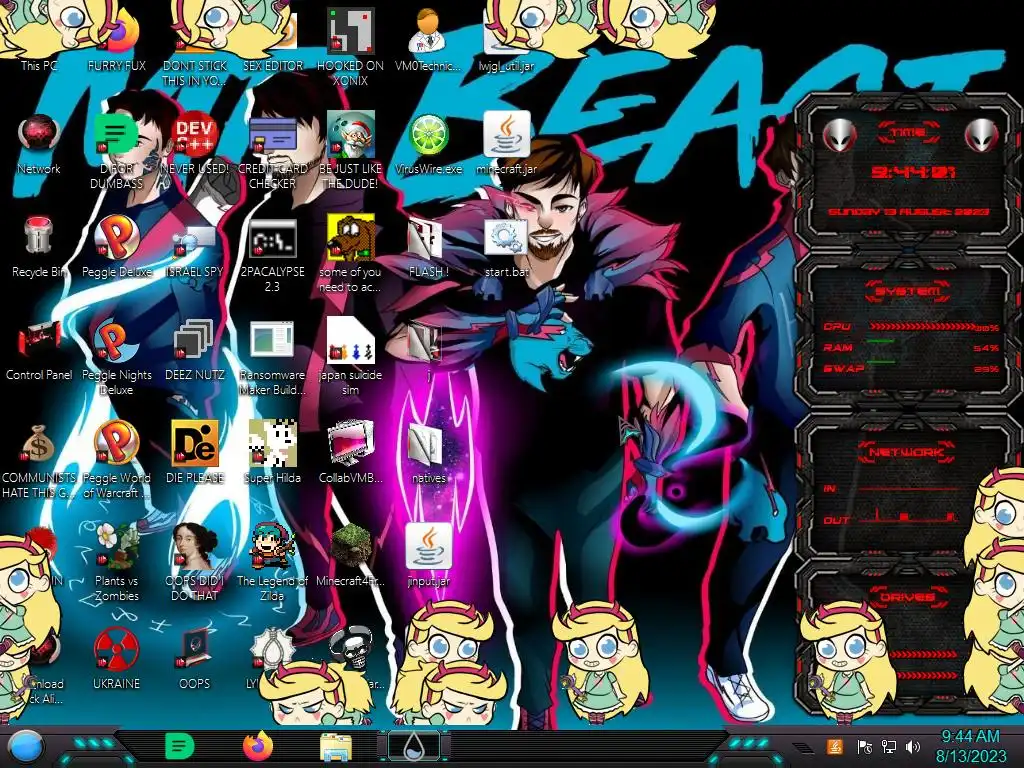
Task: Open the lwjgl_util.jar label
Action: click(x=506, y=65)
